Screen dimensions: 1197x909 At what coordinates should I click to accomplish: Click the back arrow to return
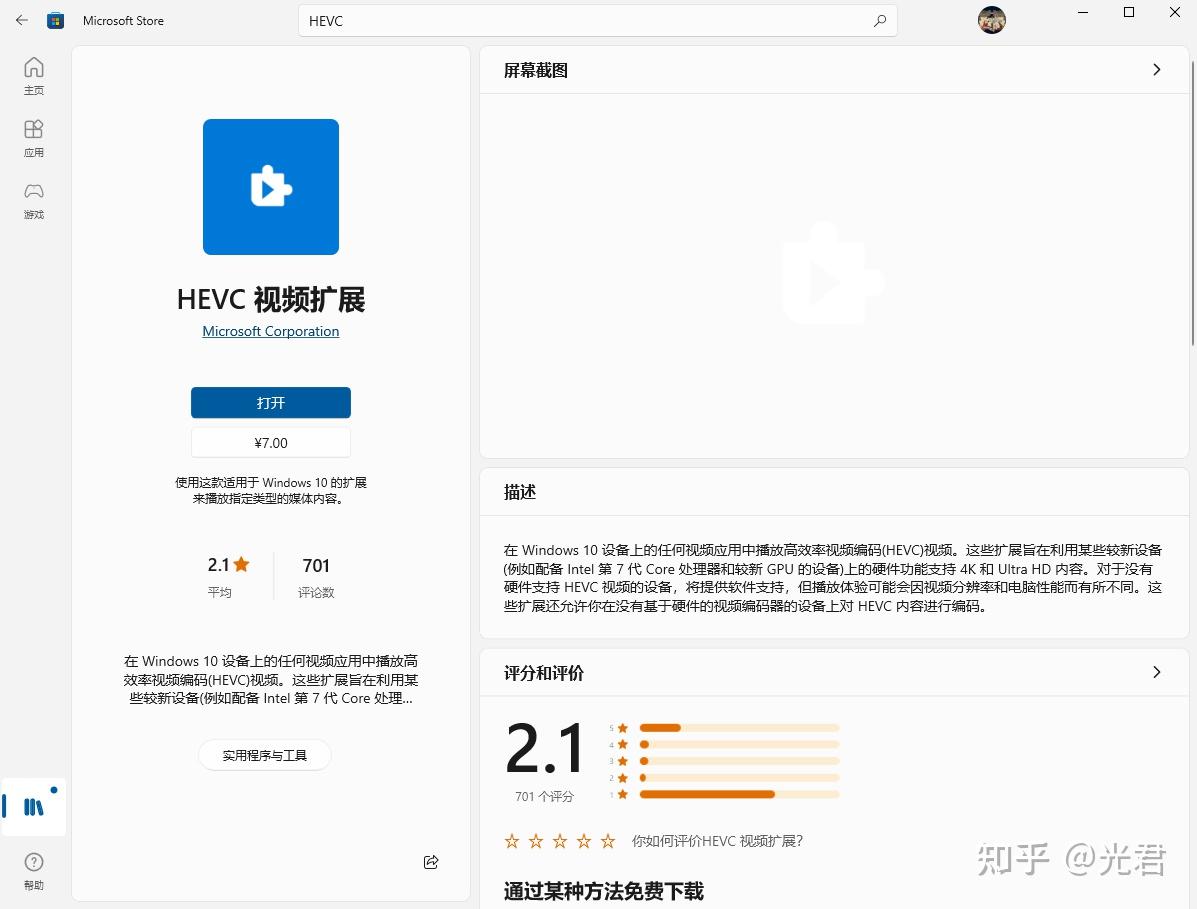(x=20, y=20)
